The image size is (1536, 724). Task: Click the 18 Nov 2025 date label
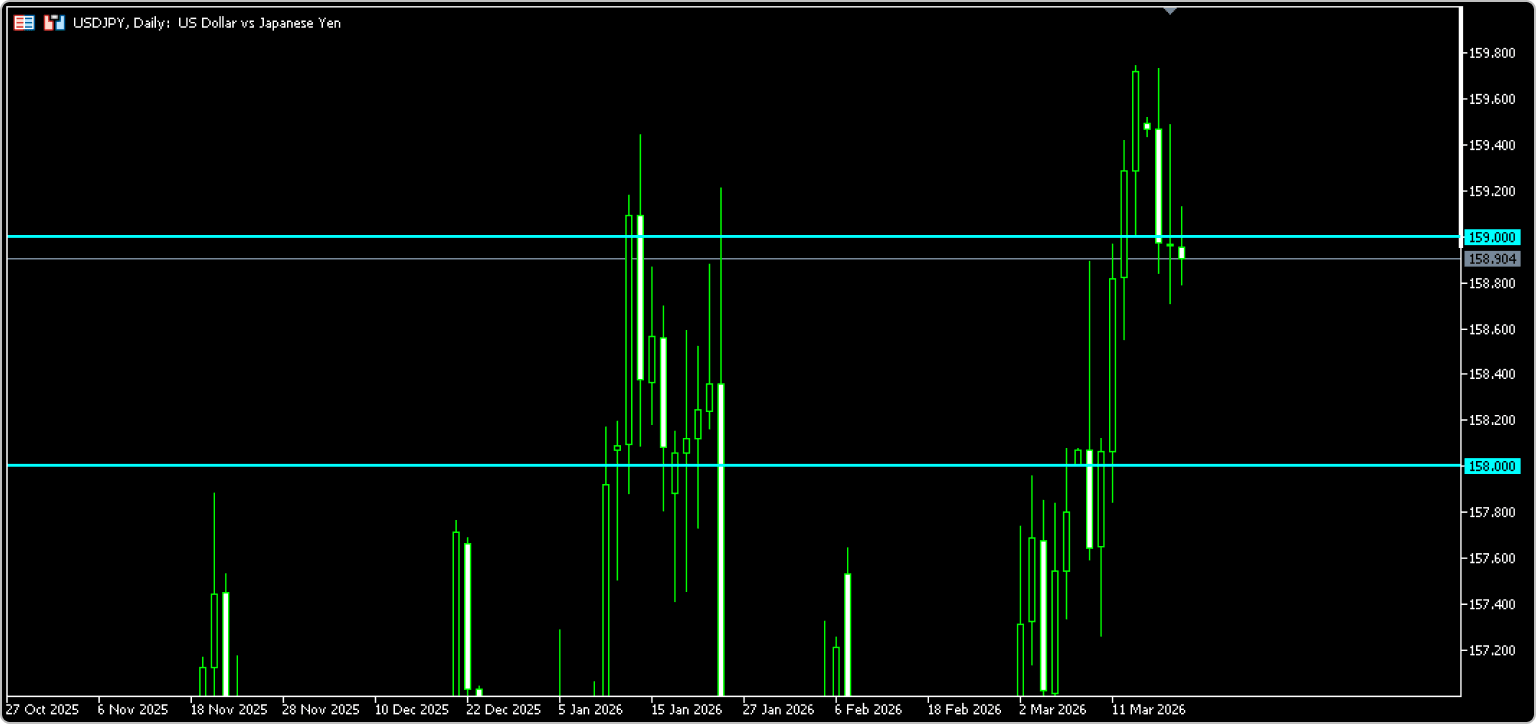click(x=229, y=709)
